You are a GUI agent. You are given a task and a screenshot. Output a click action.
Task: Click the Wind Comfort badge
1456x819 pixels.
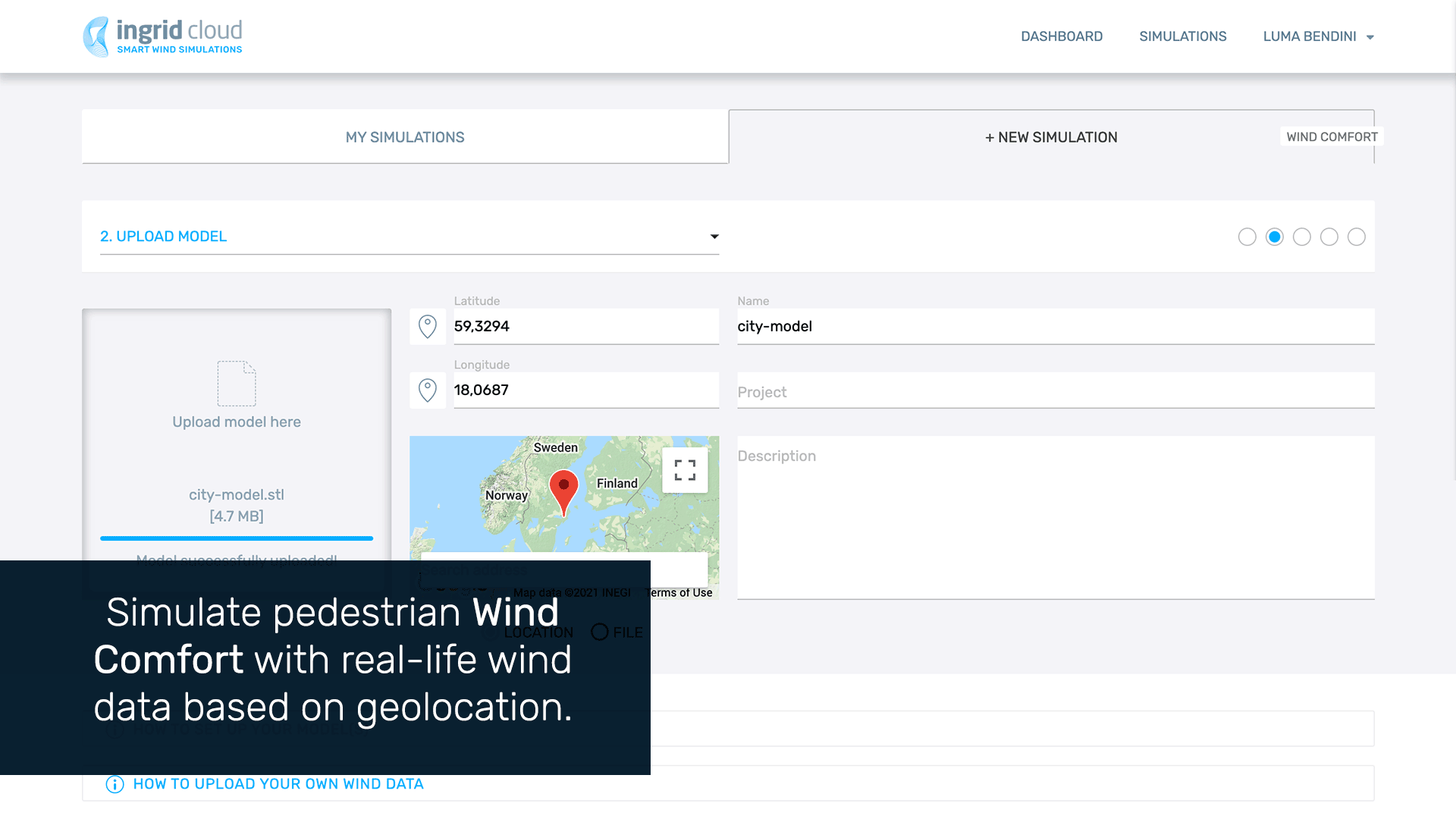coord(1332,136)
